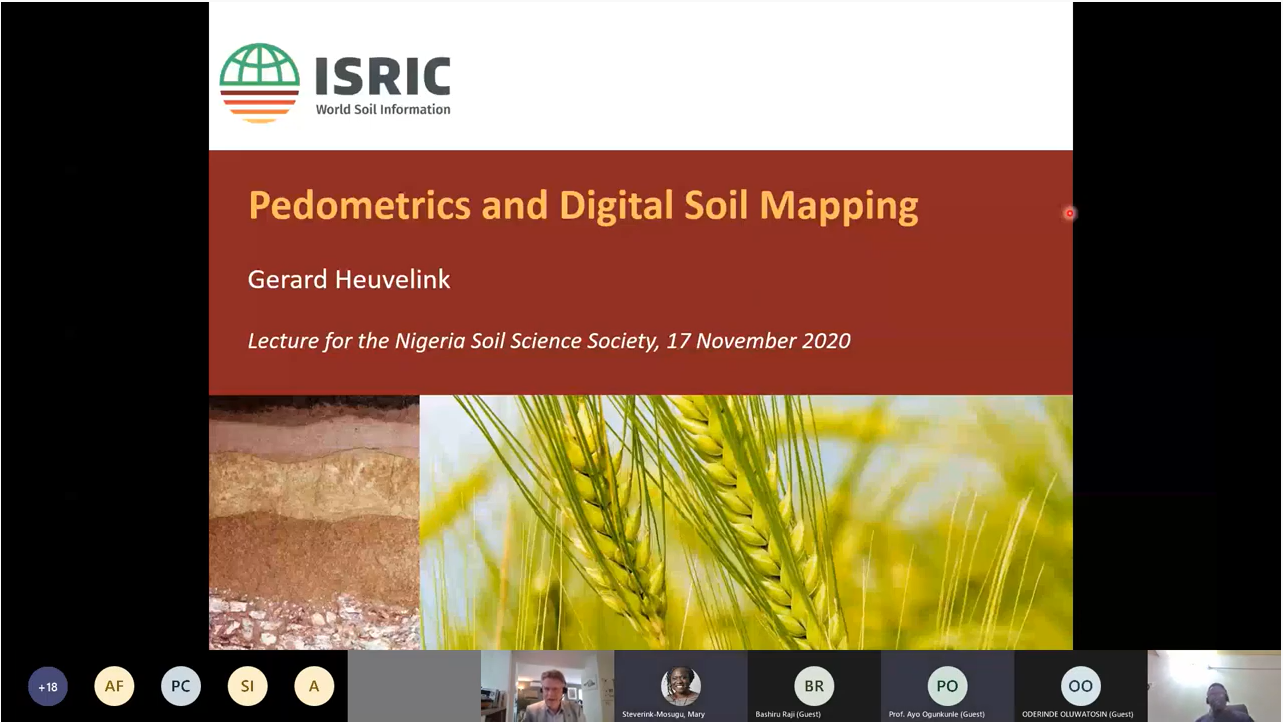Click Mary Steverink-Mosugu's profile photo

click(x=681, y=686)
